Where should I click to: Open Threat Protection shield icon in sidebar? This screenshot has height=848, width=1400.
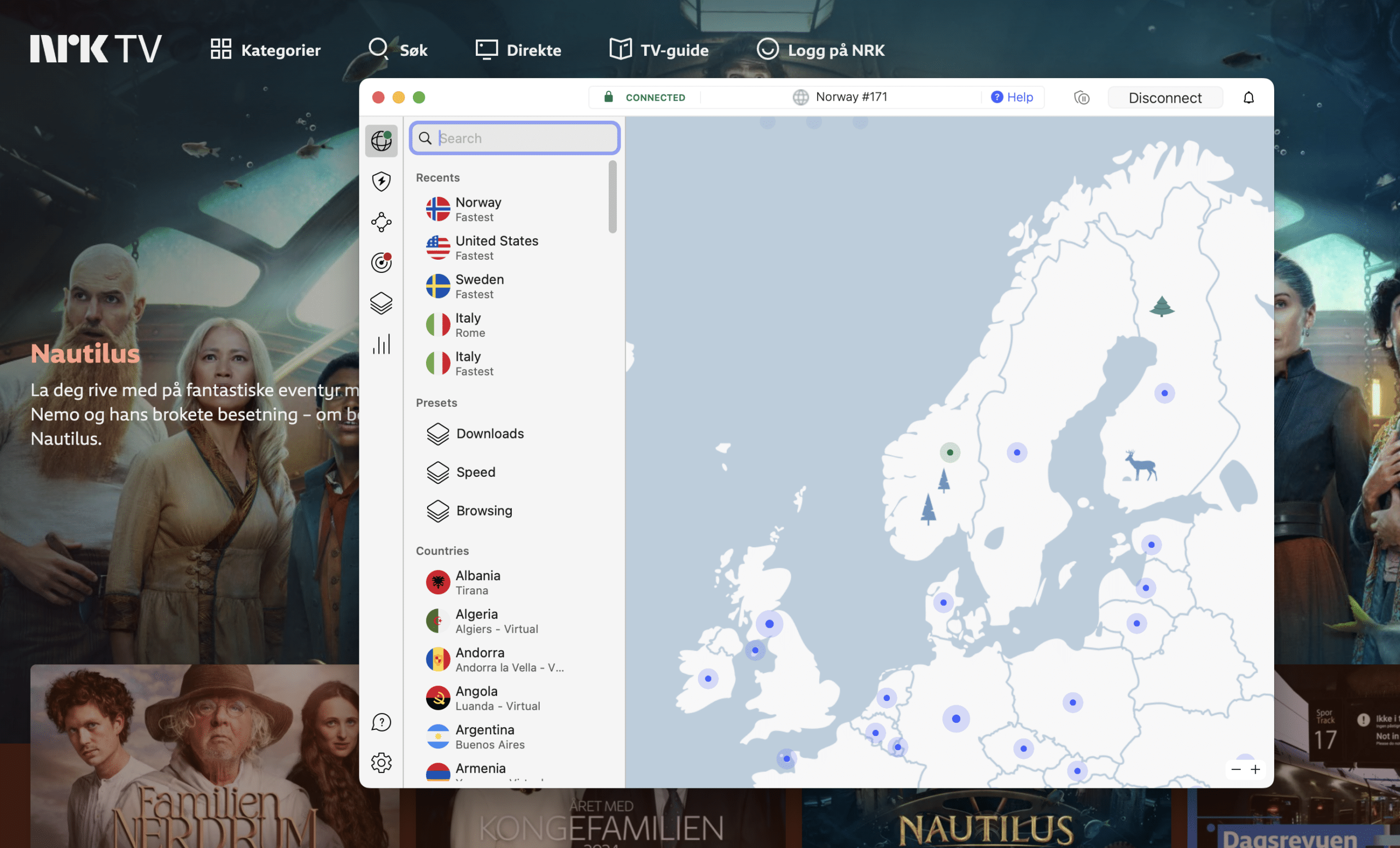pos(381,181)
